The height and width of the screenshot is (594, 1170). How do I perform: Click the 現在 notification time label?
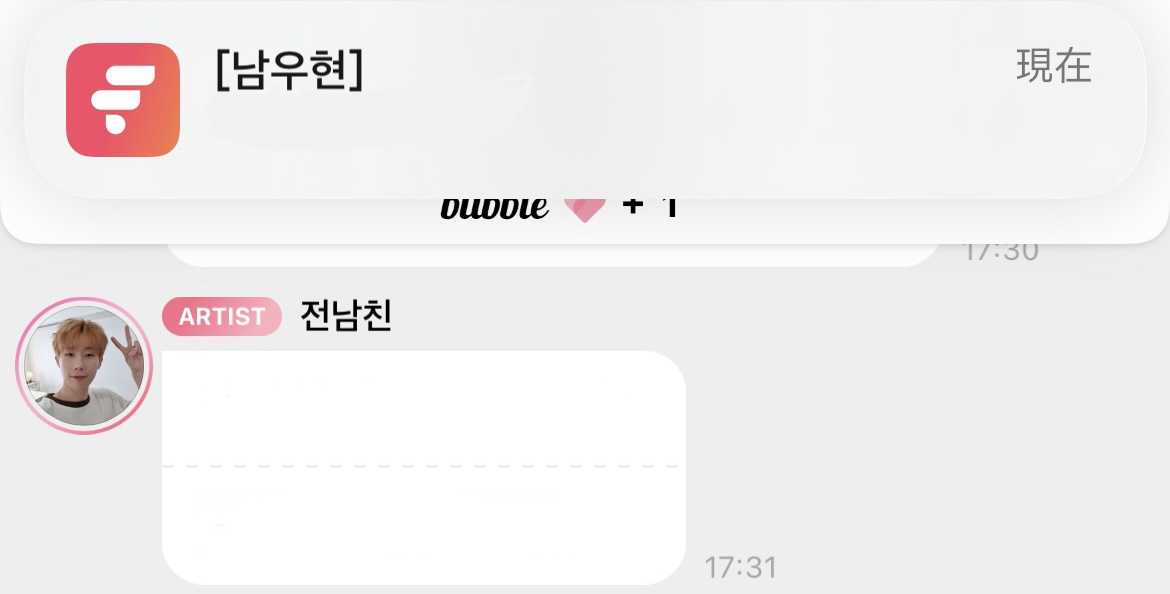click(1054, 66)
